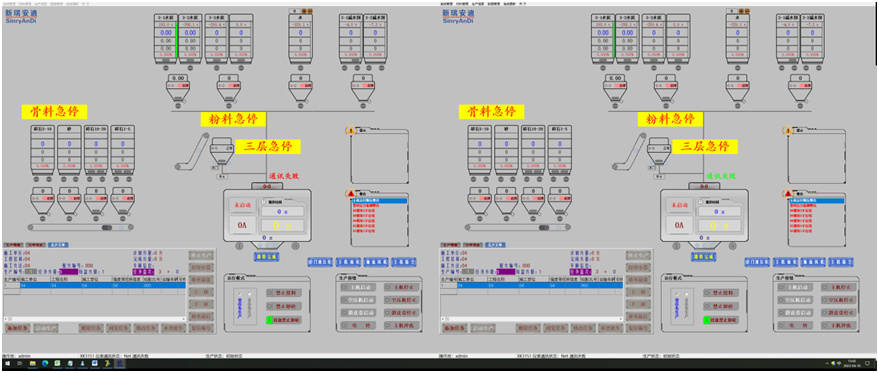Click the task table horizontal scrollbar in left window
The image size is (879, 373).
(94, 319)
